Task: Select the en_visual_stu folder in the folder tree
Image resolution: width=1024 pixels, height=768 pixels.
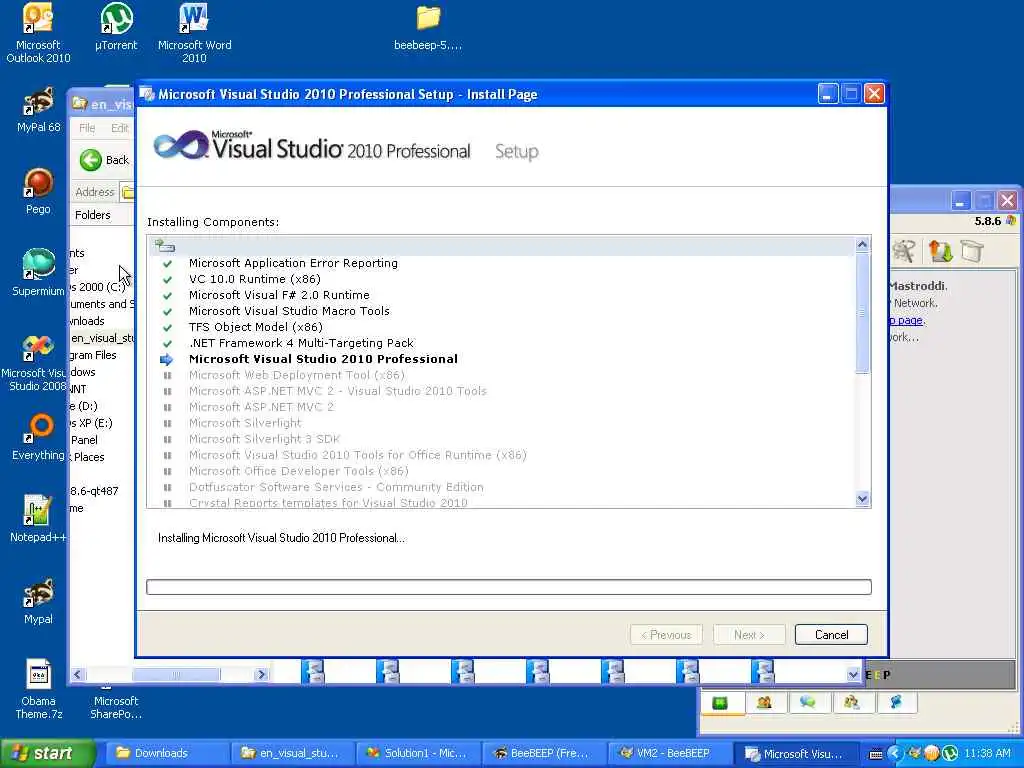Action: click(102, 338)
